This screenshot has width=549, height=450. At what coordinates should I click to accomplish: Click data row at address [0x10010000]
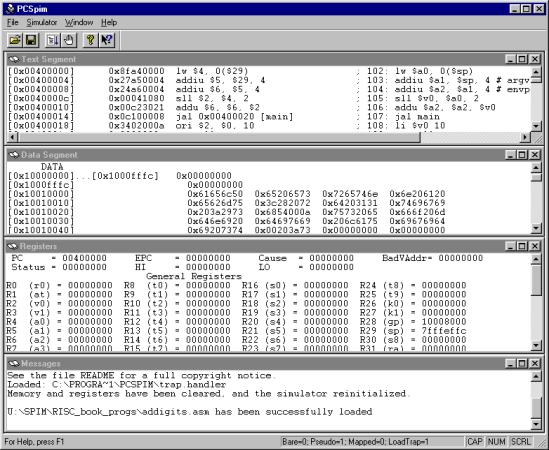tap(226, 194)
